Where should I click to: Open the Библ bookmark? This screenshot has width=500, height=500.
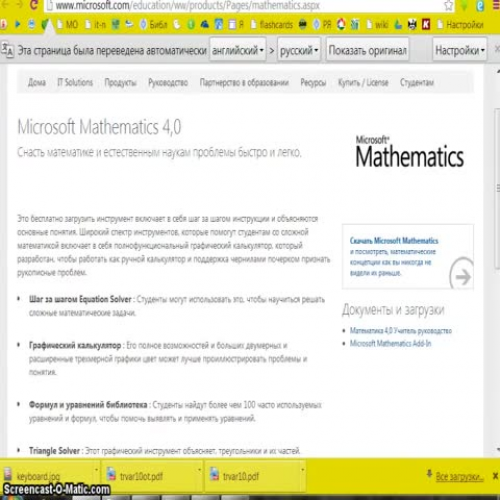153,24
